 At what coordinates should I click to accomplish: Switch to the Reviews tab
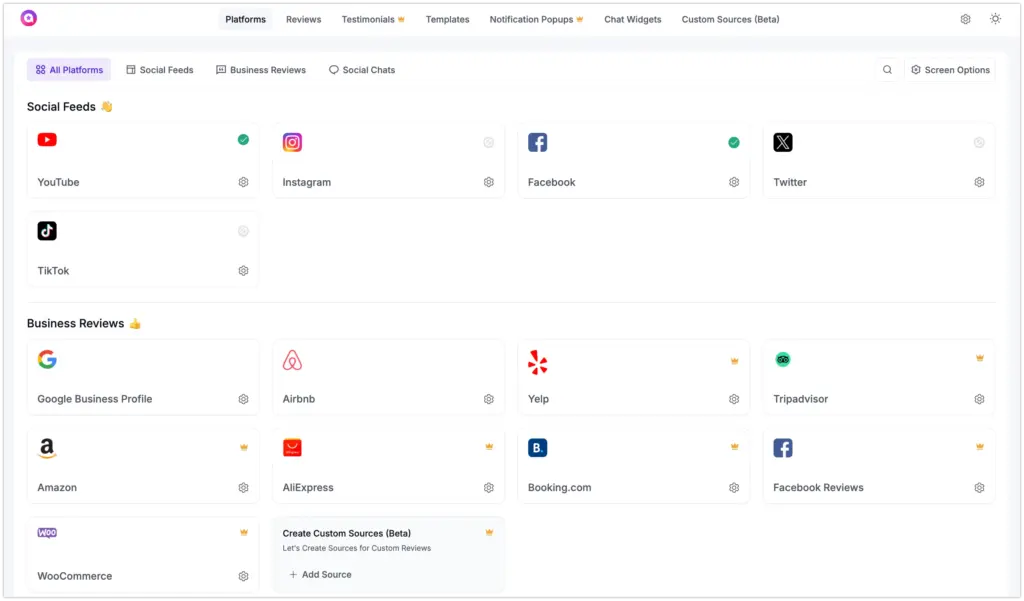[303, 18]
